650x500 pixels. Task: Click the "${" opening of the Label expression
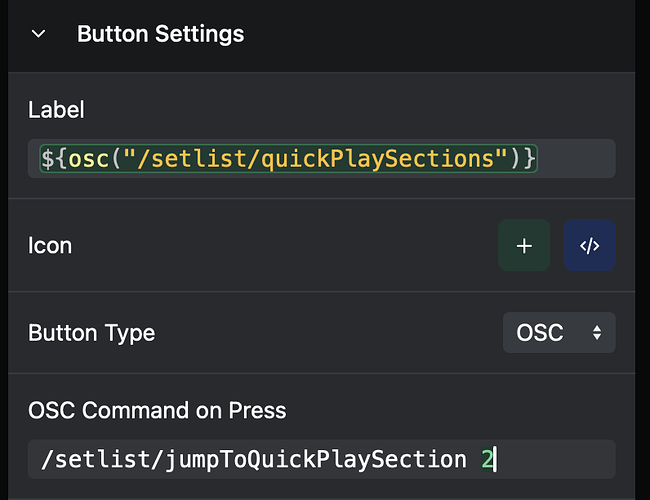pyautogui.click(x=52, y=158)
